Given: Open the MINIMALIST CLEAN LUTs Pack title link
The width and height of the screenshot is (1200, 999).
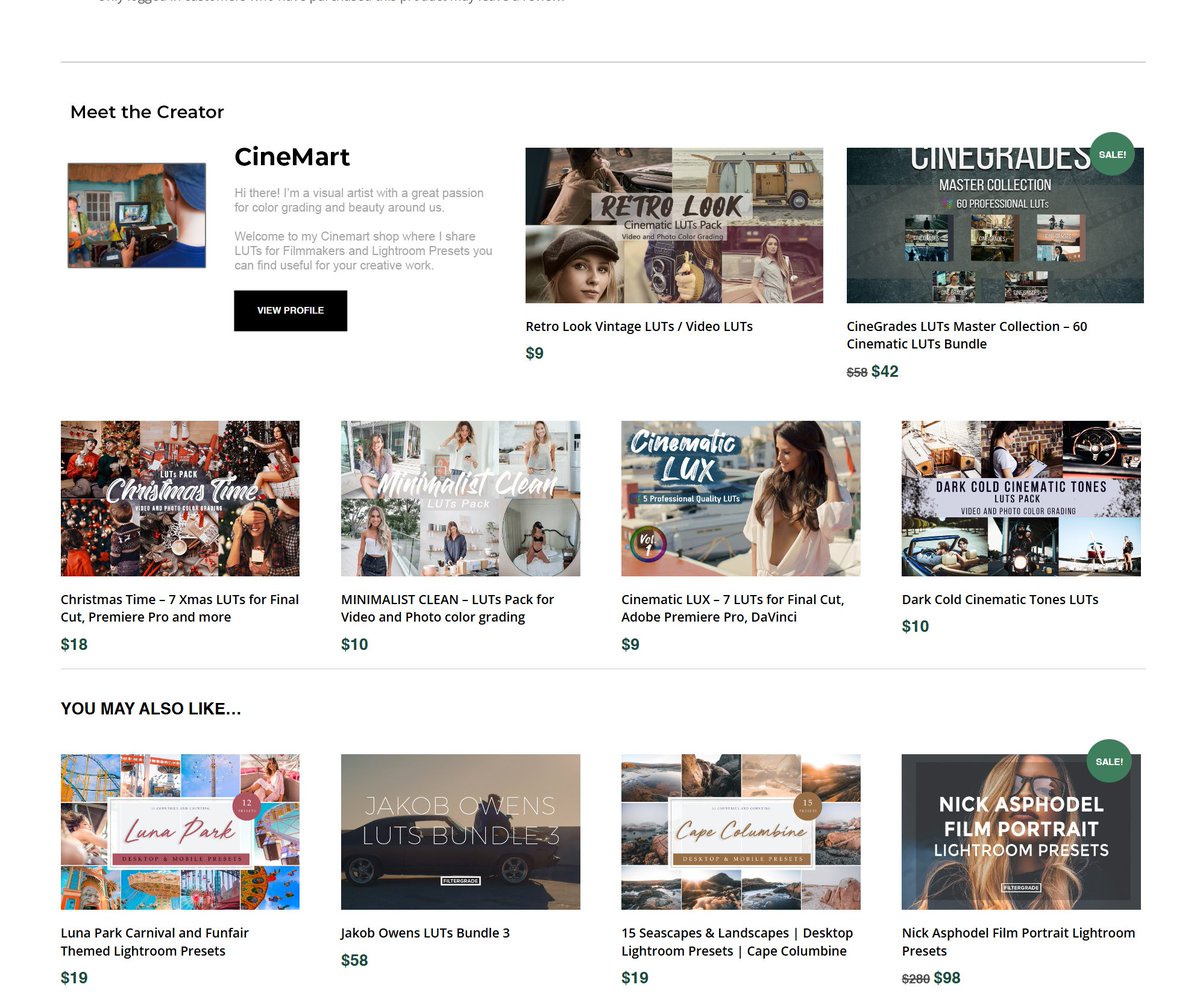Looking at the screenshot, I should (x=447, y=608).
